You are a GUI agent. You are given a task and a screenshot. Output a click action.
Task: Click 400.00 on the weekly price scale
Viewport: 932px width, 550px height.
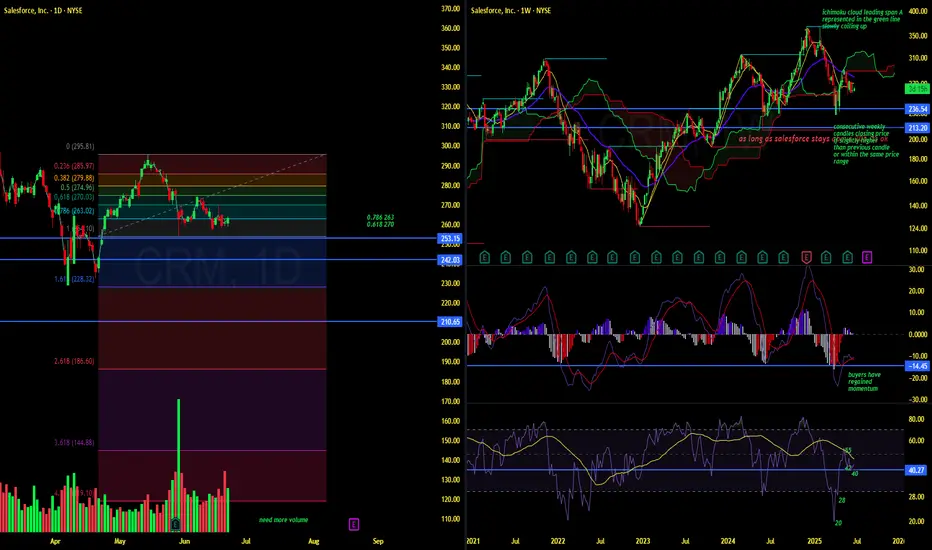[918, 12]
